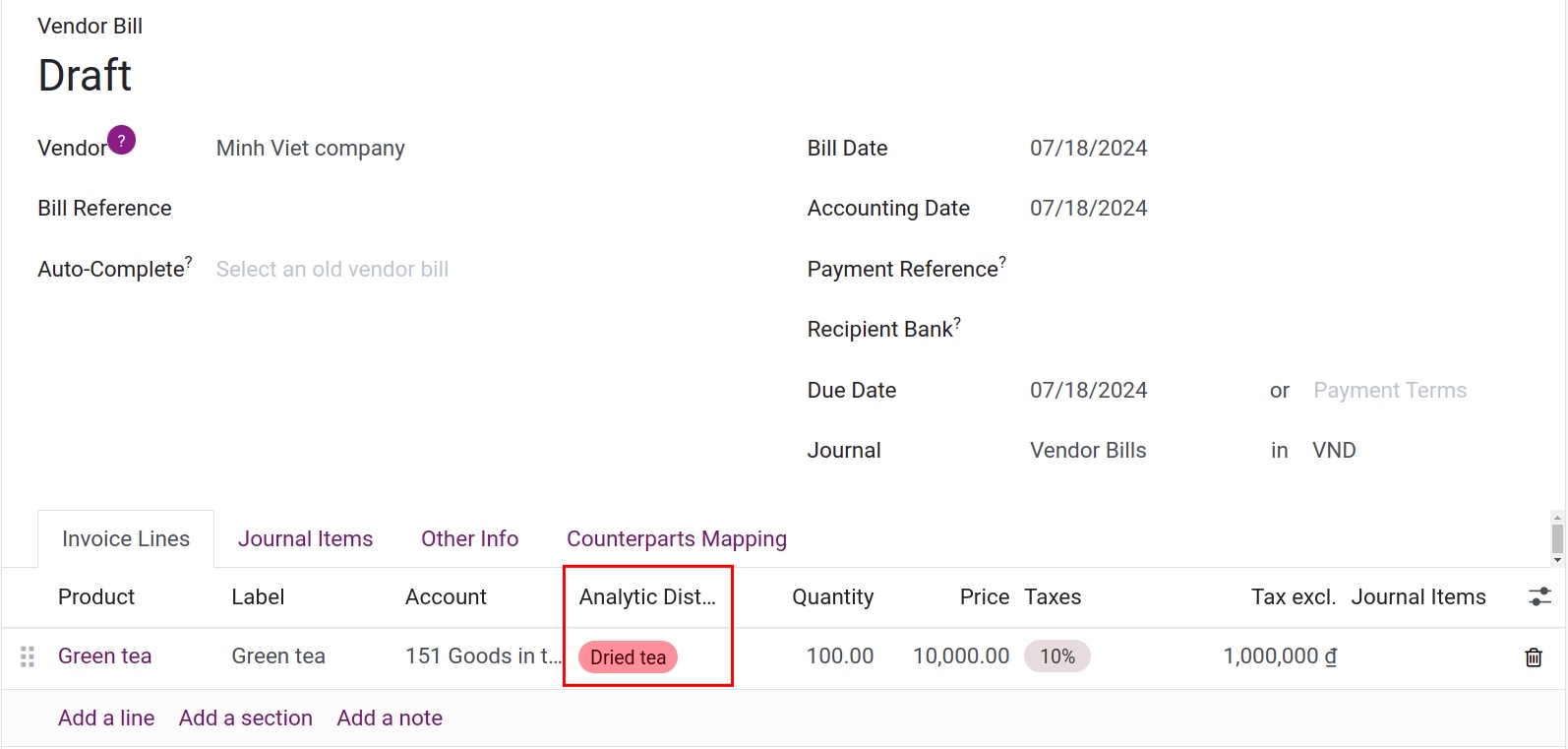This screenshot has width=1568, height=749.
Task: Click Add a section
Action: tap(245, 718)
